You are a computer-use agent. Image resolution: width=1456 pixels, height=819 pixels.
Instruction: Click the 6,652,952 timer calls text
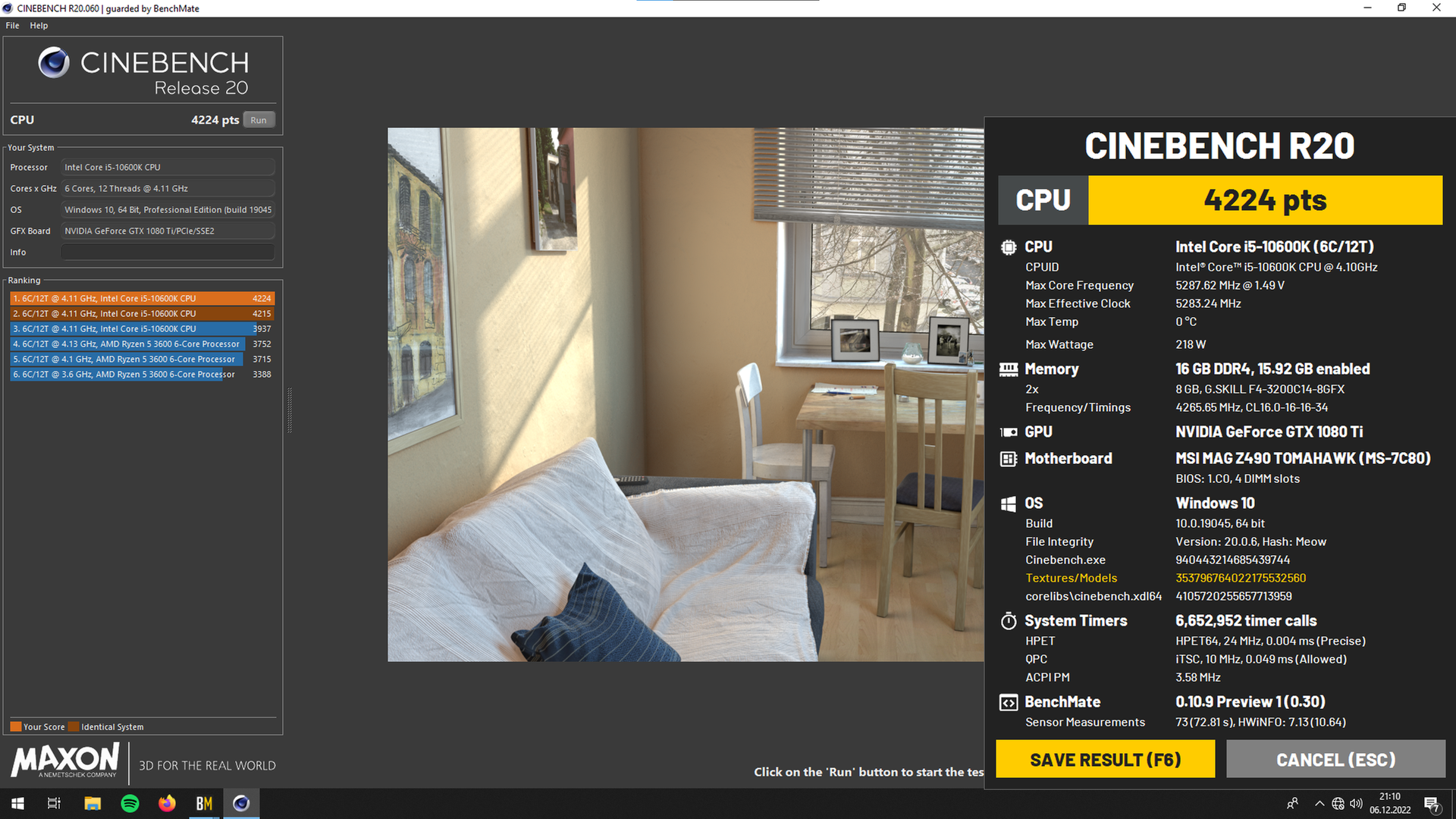(1246, 621)
